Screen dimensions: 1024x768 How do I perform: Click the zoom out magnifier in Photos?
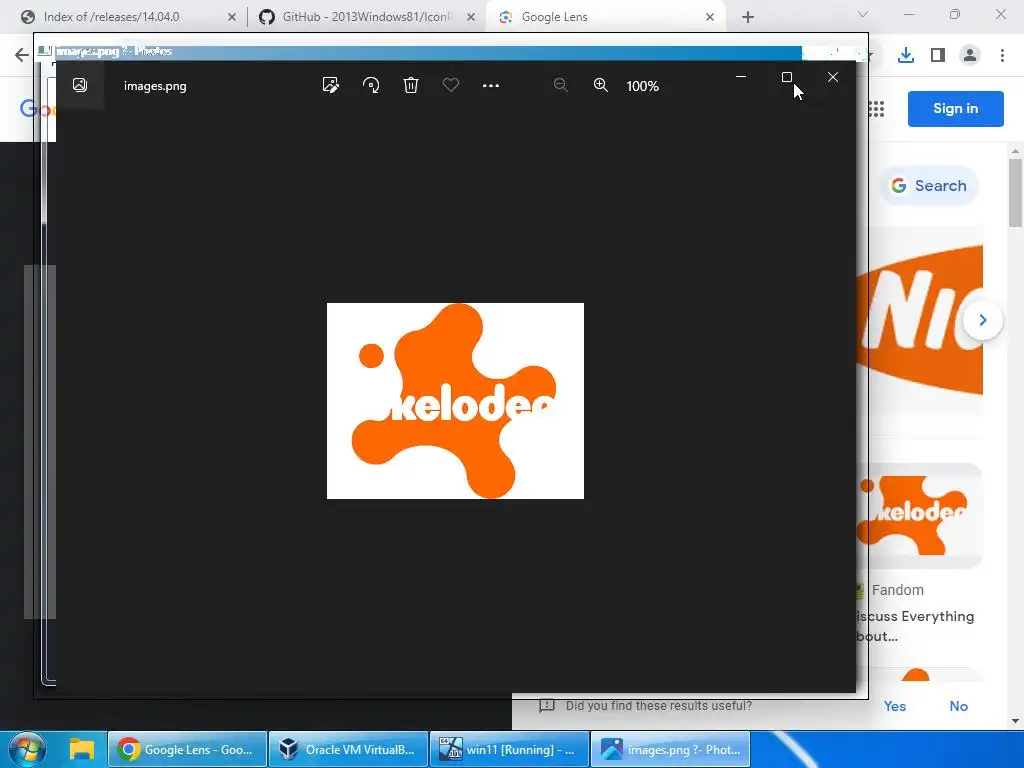click(560, 85)
